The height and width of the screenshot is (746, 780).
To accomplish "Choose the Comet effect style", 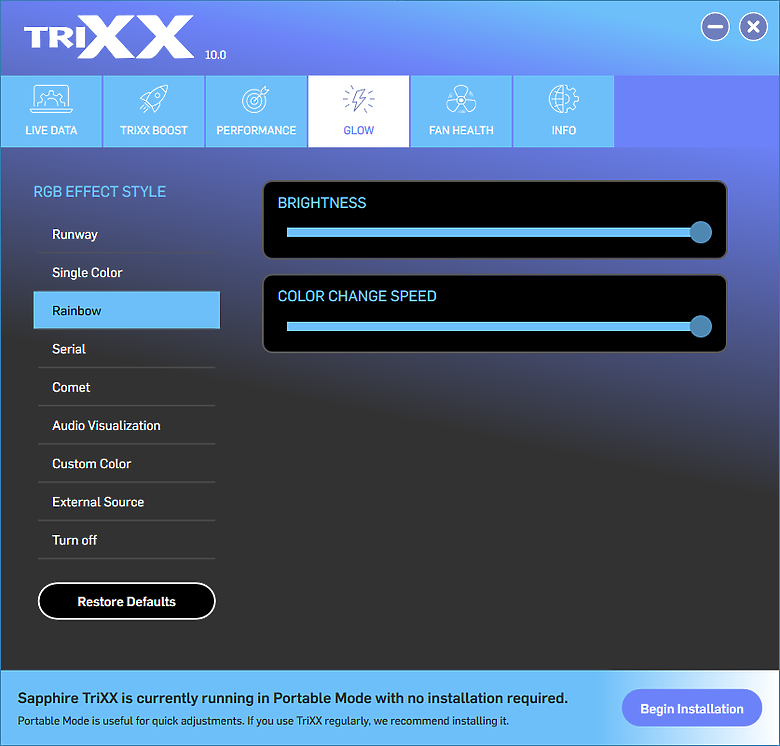I will point(126,387).
